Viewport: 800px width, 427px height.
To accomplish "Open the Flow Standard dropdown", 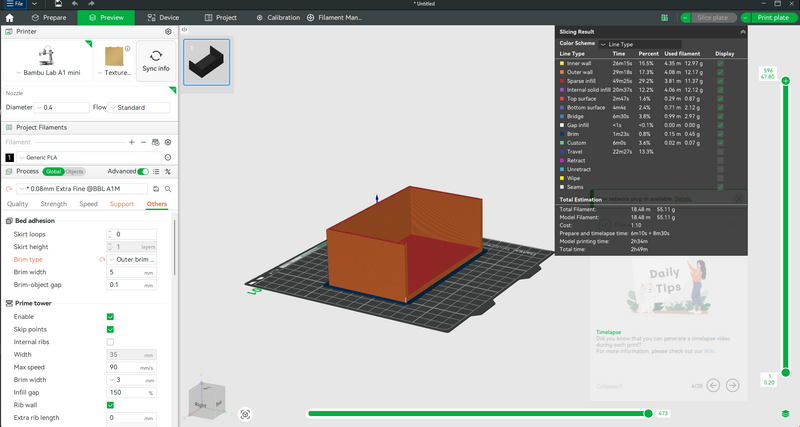I will (139, 108).
